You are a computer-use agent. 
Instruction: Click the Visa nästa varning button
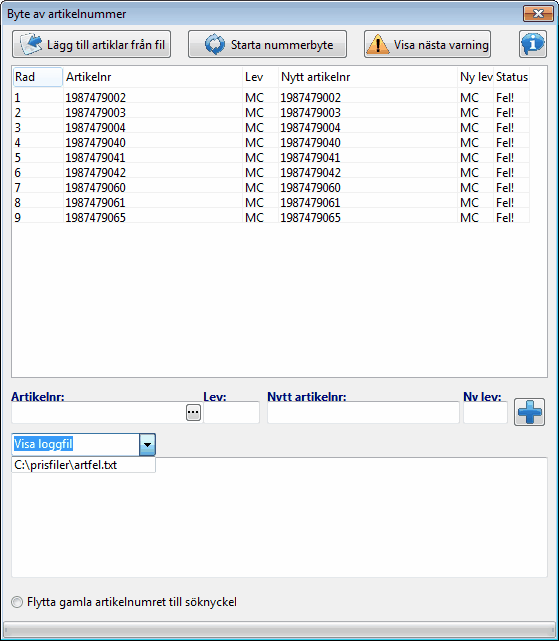pos(427,44)
